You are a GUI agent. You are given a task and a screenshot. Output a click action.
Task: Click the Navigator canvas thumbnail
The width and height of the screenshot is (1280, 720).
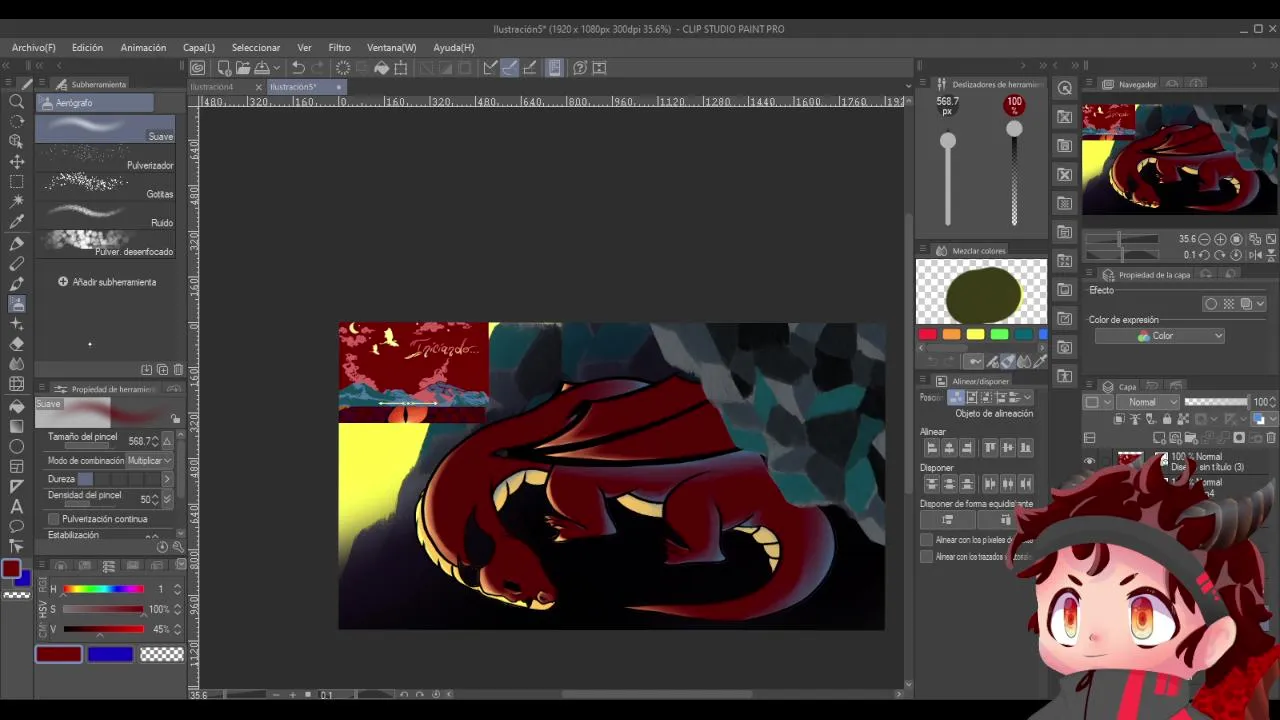coord(1180,158)
